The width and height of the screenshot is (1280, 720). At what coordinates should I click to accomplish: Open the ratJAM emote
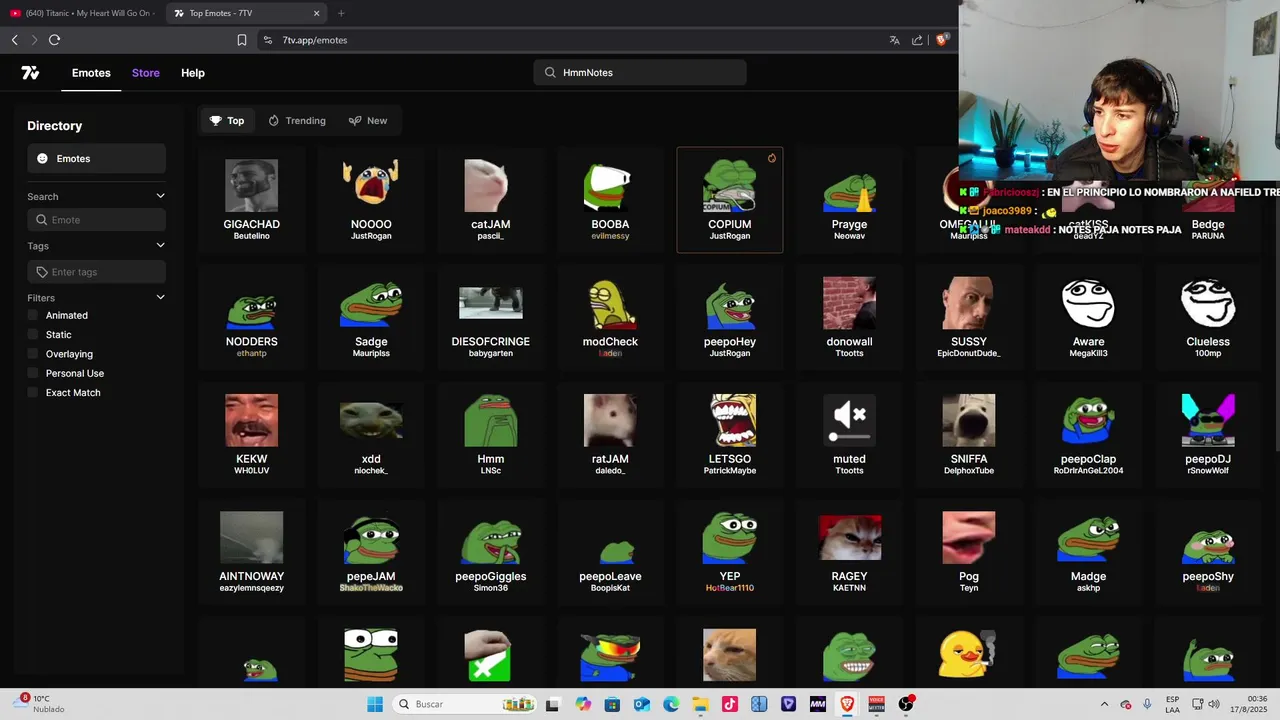(x=610, y=435)
